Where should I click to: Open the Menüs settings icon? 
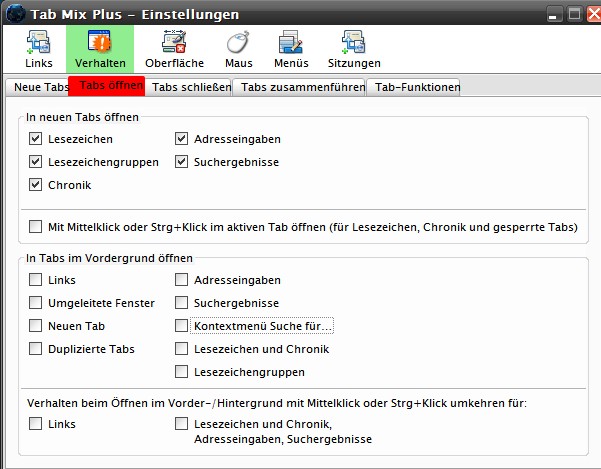coord(291,49)
